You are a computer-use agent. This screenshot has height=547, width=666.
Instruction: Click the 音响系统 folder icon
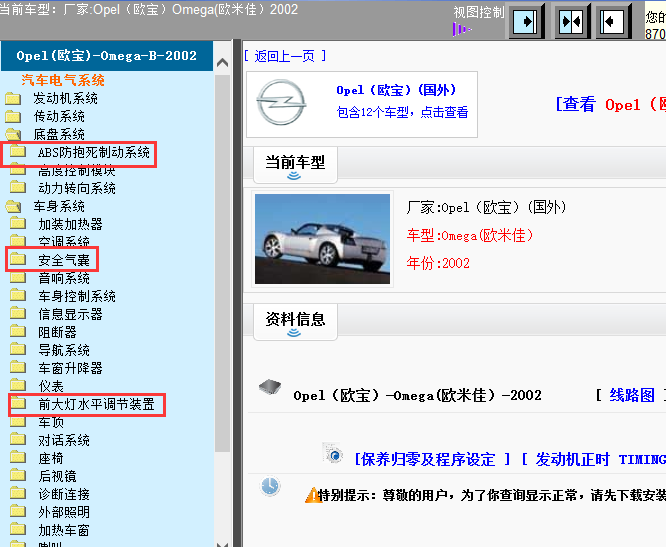(x=18, y=277)
